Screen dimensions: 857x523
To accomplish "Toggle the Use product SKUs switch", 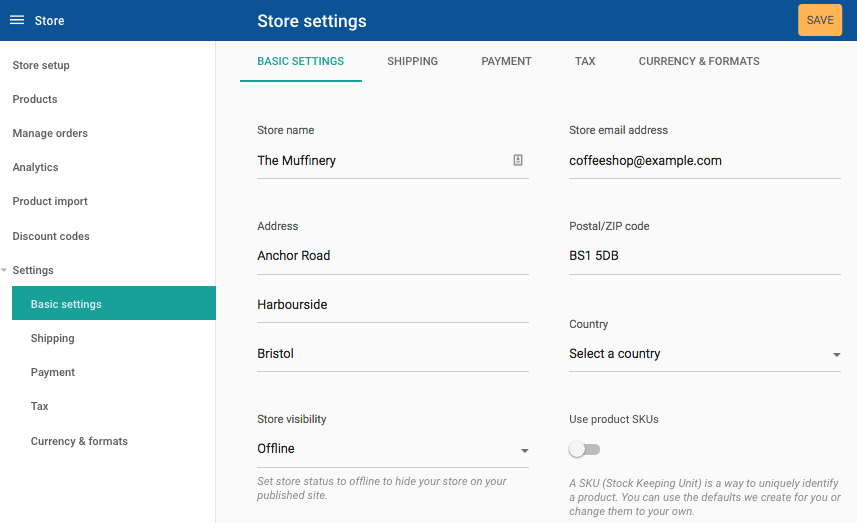I will point(584,449).
